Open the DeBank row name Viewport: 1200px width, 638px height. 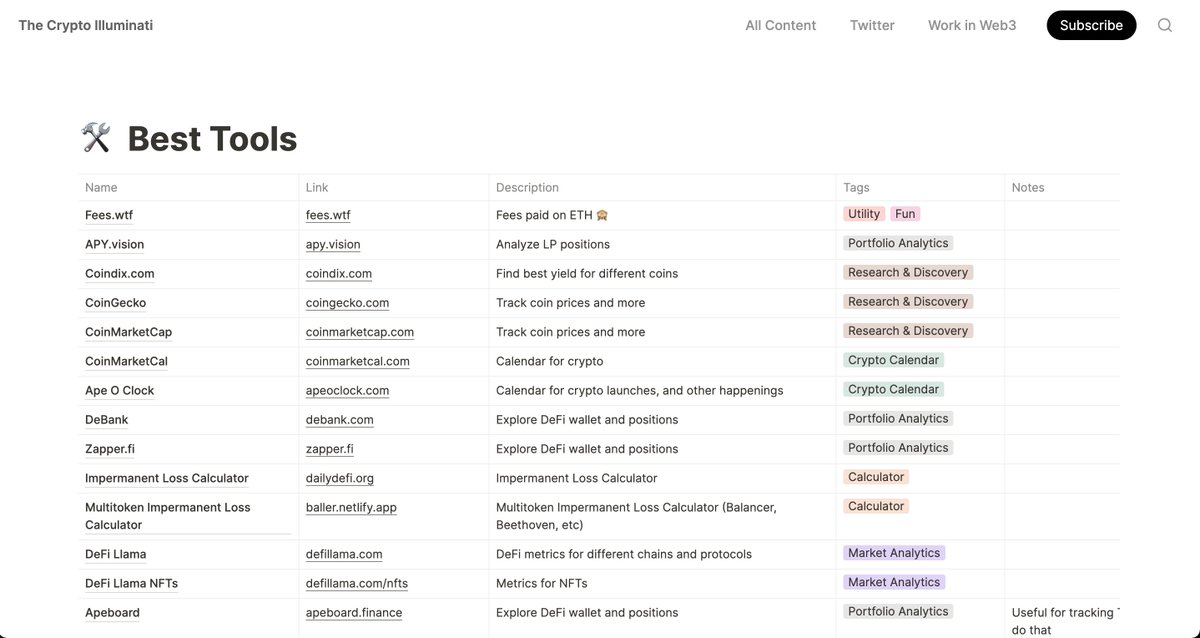107,419
